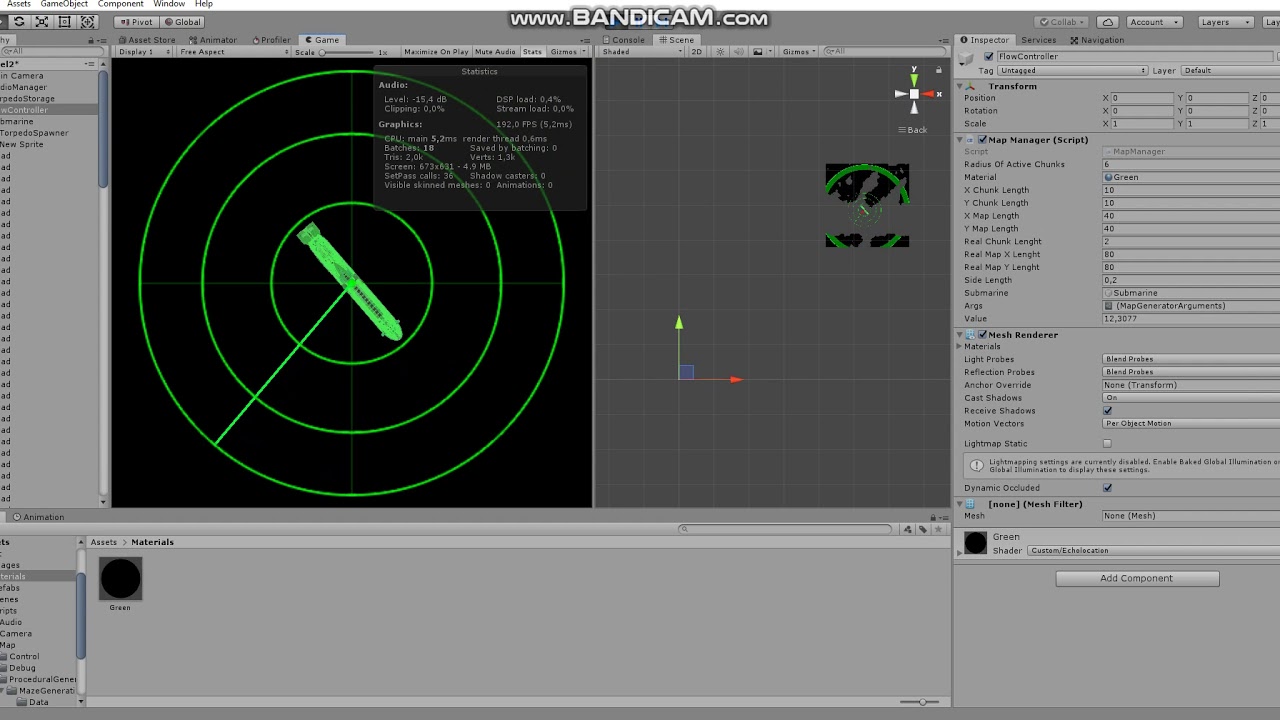Click the cloud services icon

pos(1107,22)
